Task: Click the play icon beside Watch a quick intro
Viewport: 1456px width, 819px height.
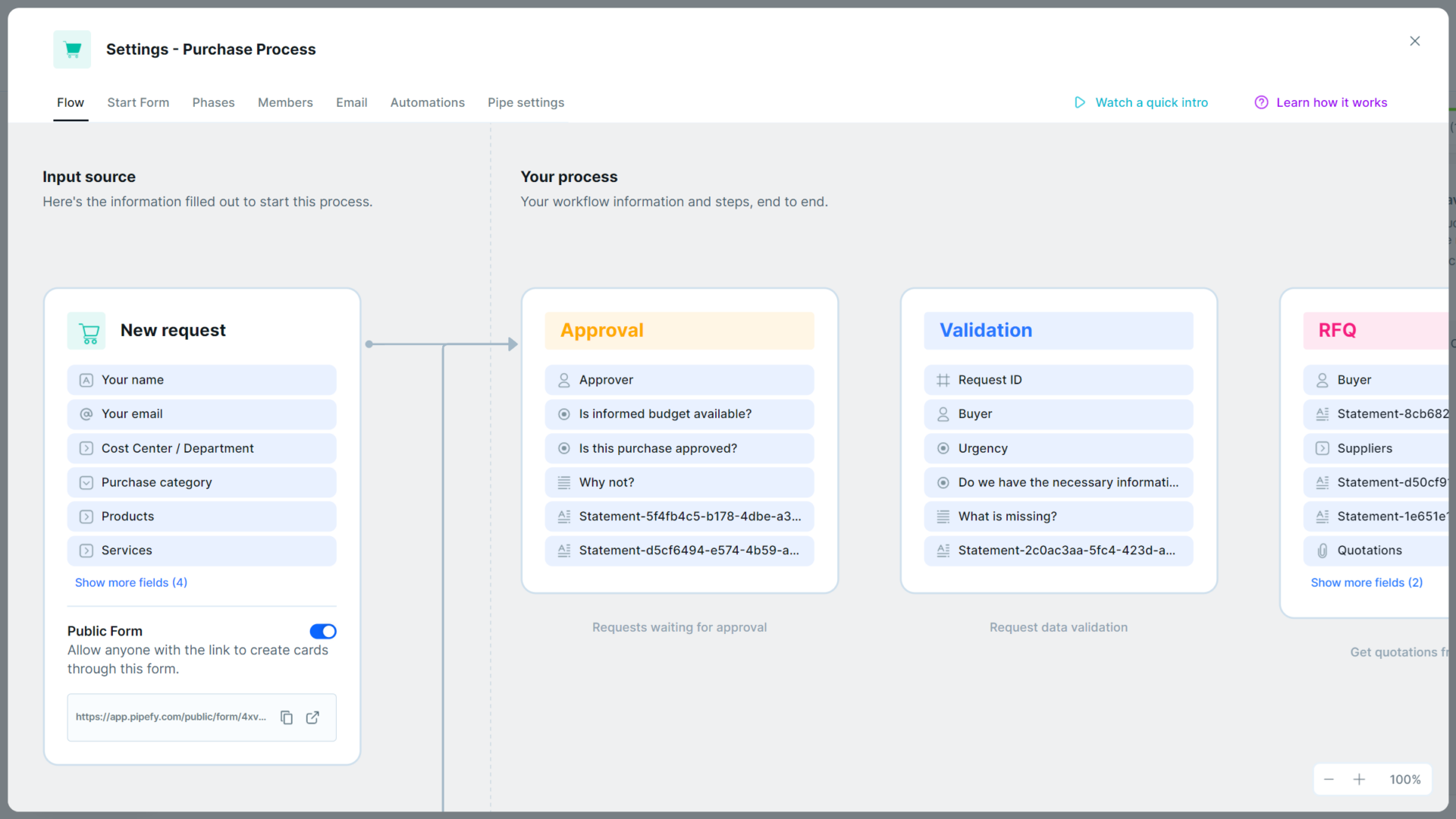Action: coord(1080,102)
